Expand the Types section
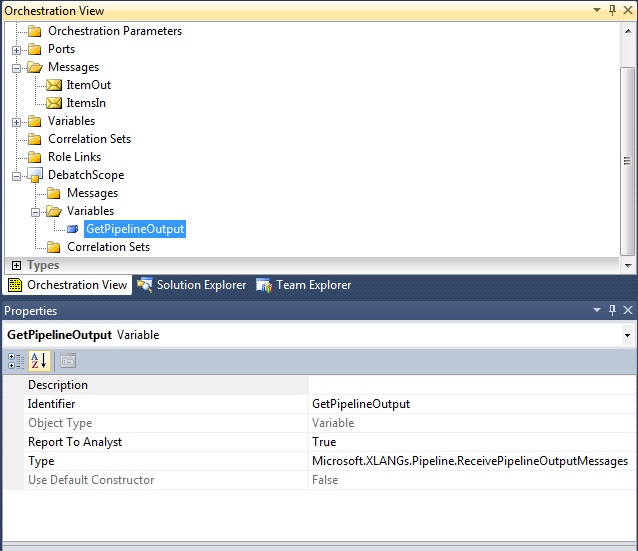The image size is (638, 551). tap(16, 266)
